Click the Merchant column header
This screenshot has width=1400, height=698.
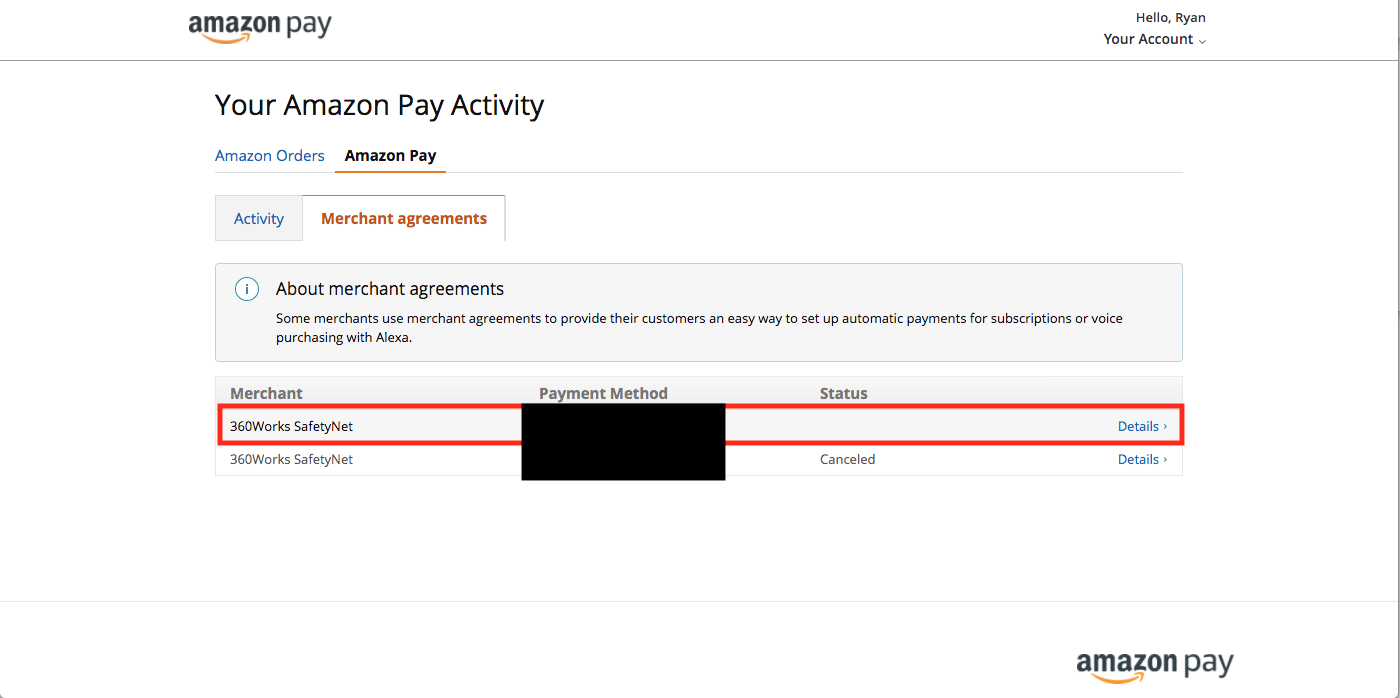(x=266, y=393)
